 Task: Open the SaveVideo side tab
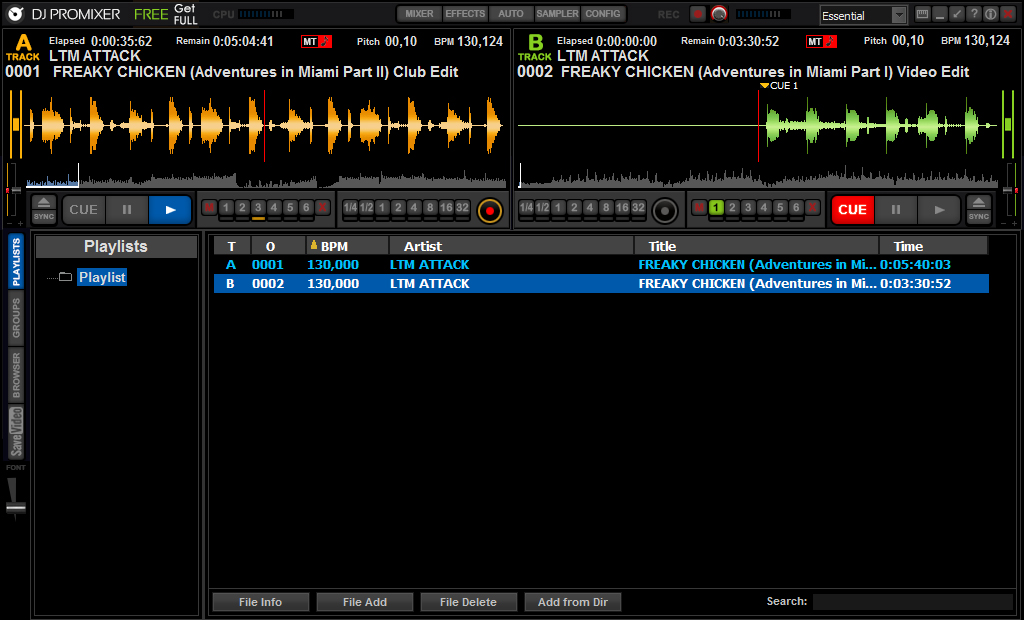click(x=16, y=431)
